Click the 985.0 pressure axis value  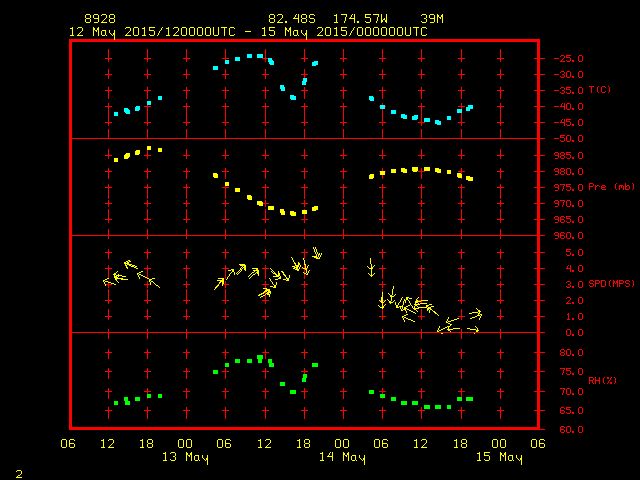[569, 156]
